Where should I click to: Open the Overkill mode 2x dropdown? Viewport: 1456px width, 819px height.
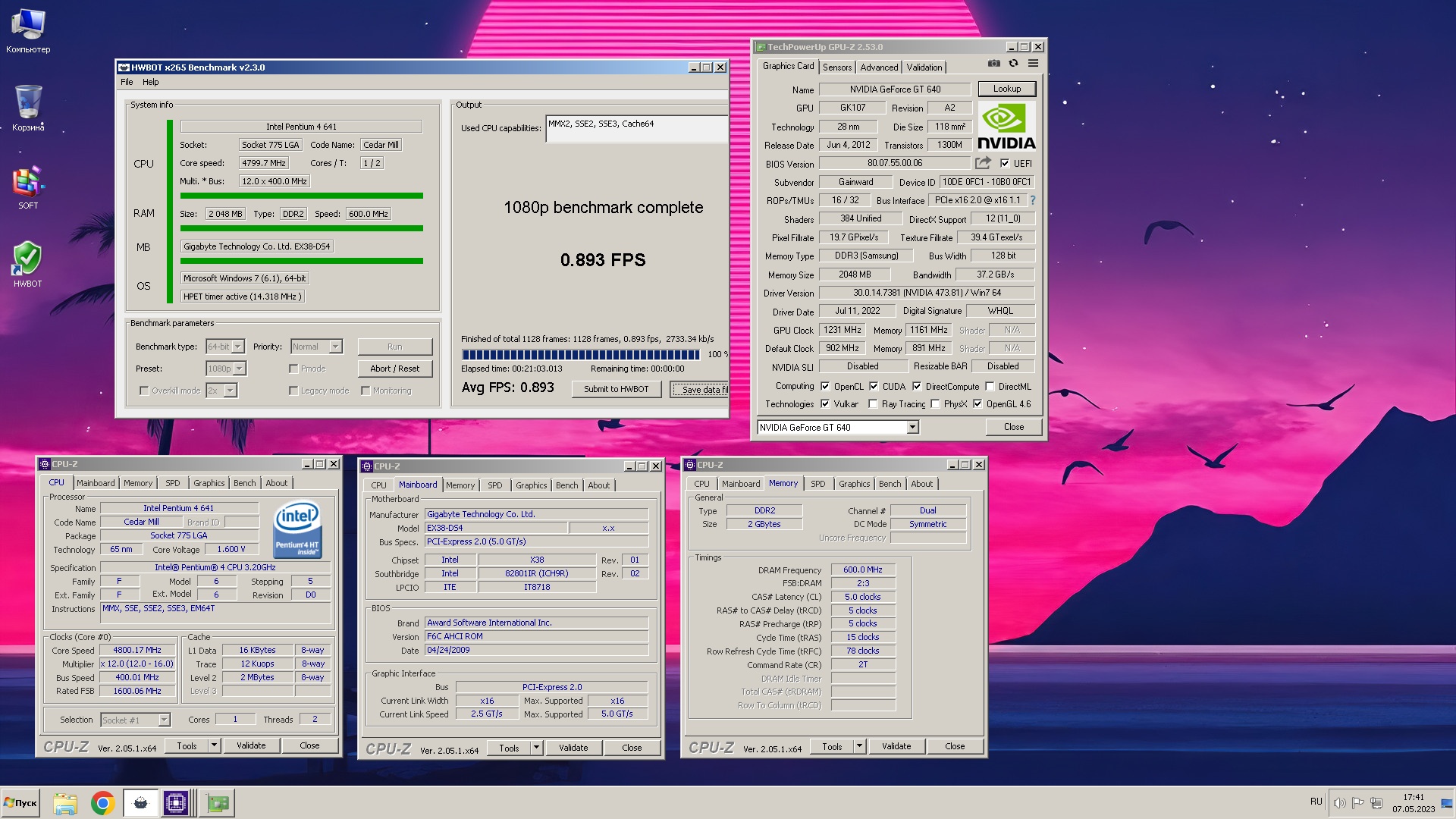(x=221, y=391)
